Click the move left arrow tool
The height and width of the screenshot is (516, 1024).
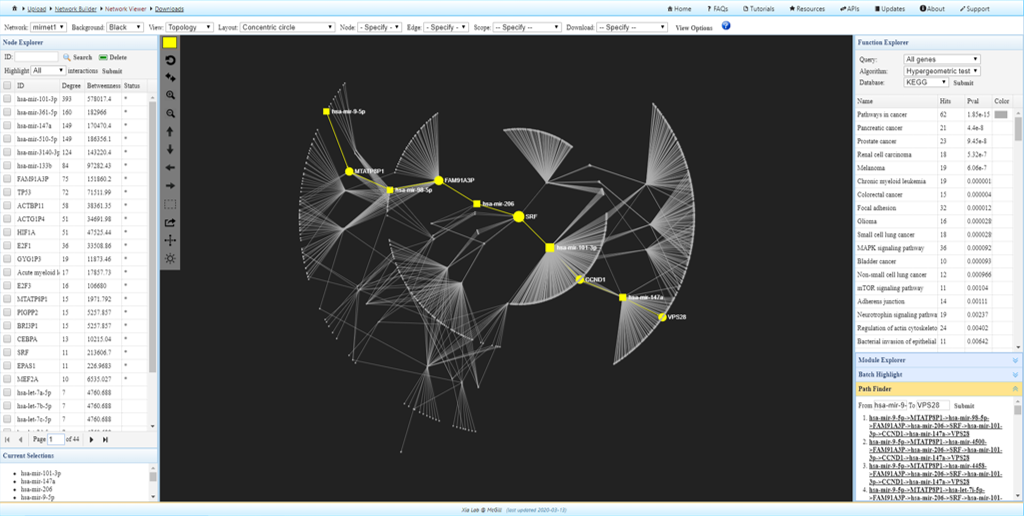[x=171, y=167]
